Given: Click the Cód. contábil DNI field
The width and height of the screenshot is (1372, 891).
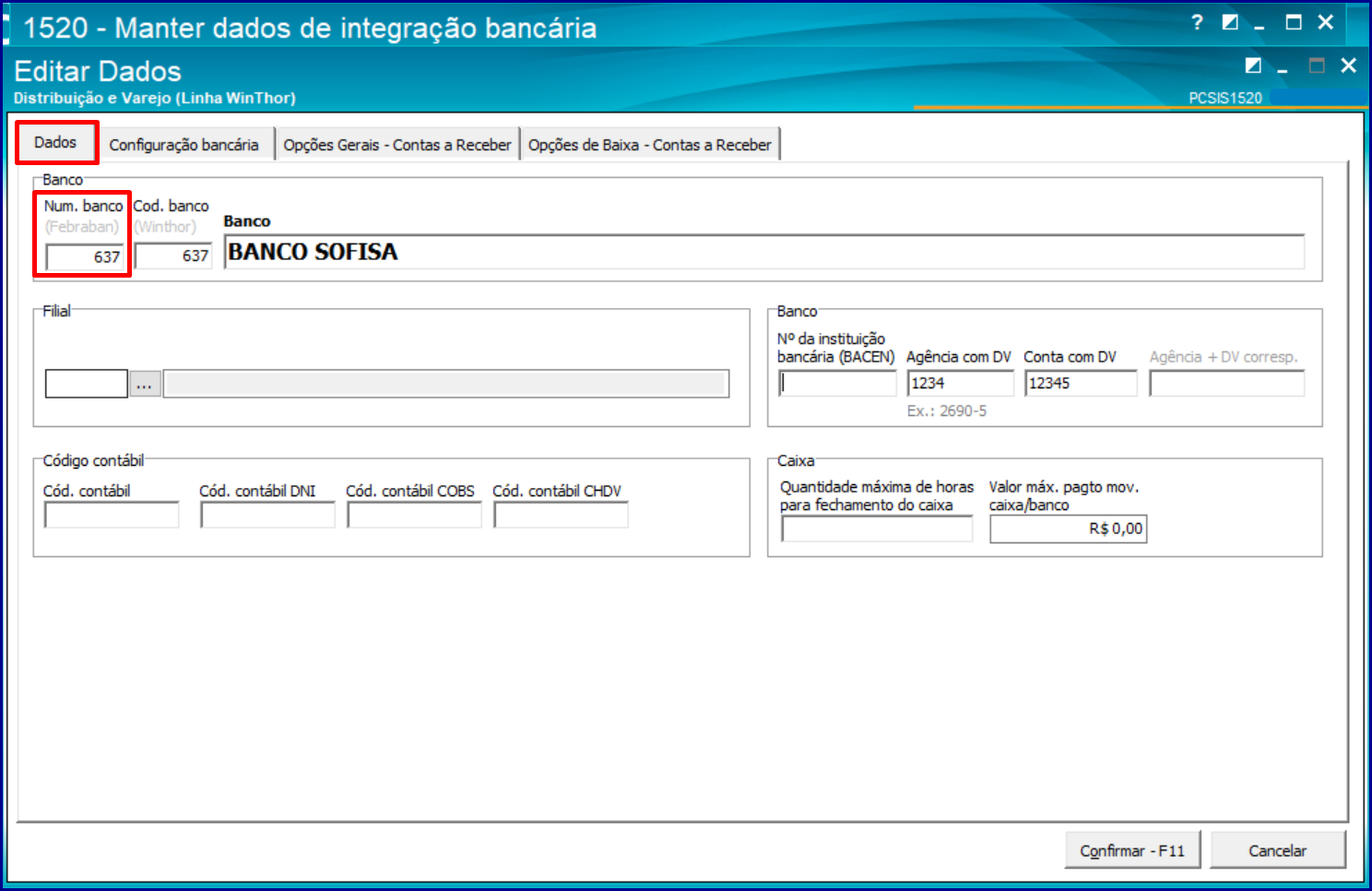Looking at the screenshot, I should pyautogui.click(x=267, y=516).
